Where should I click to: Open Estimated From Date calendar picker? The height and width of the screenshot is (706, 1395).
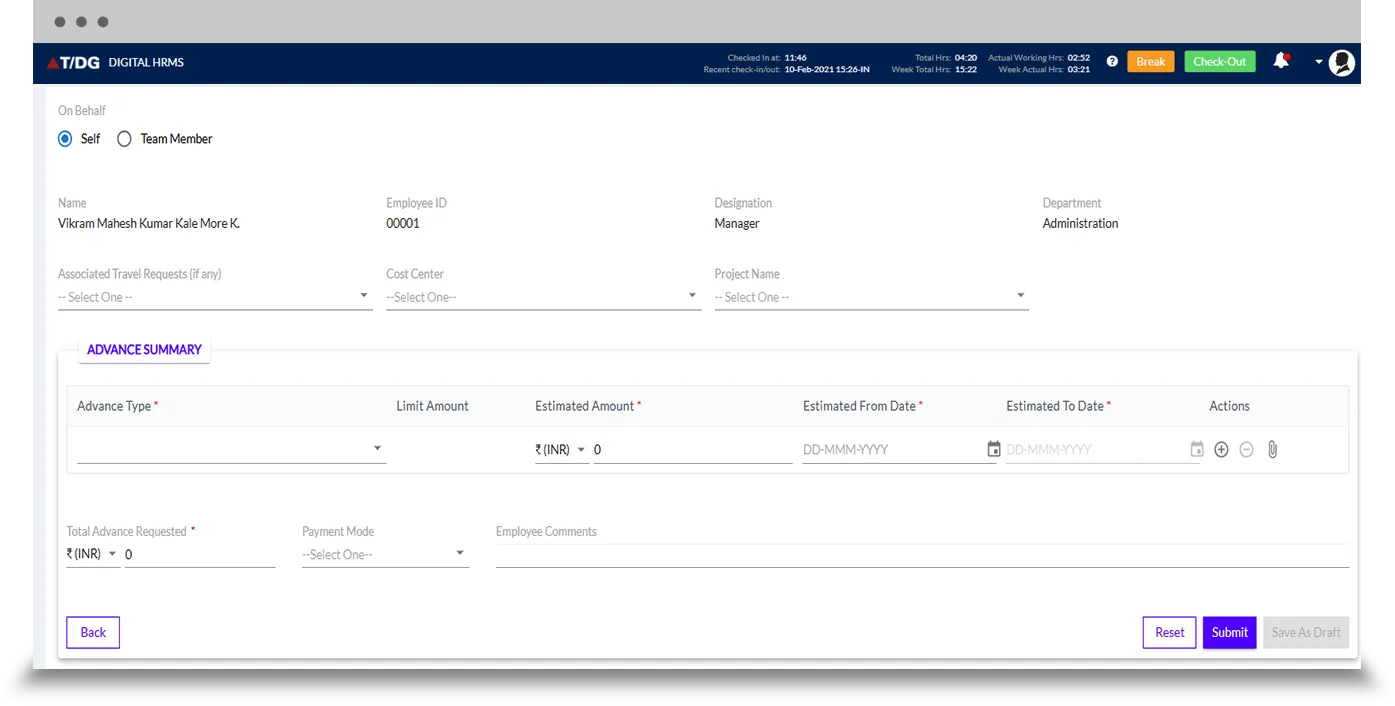tap(993, 450)
